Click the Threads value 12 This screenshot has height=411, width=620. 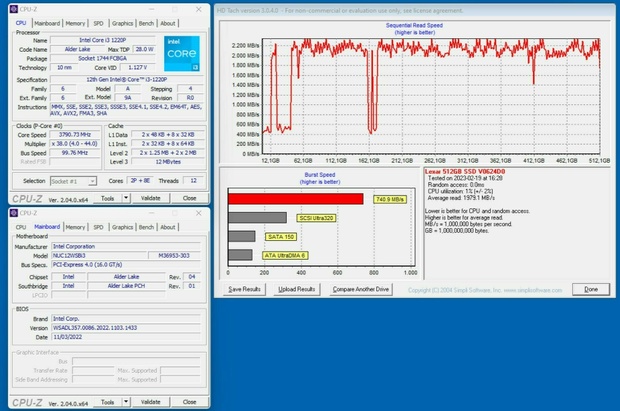[x=193, y=181]
